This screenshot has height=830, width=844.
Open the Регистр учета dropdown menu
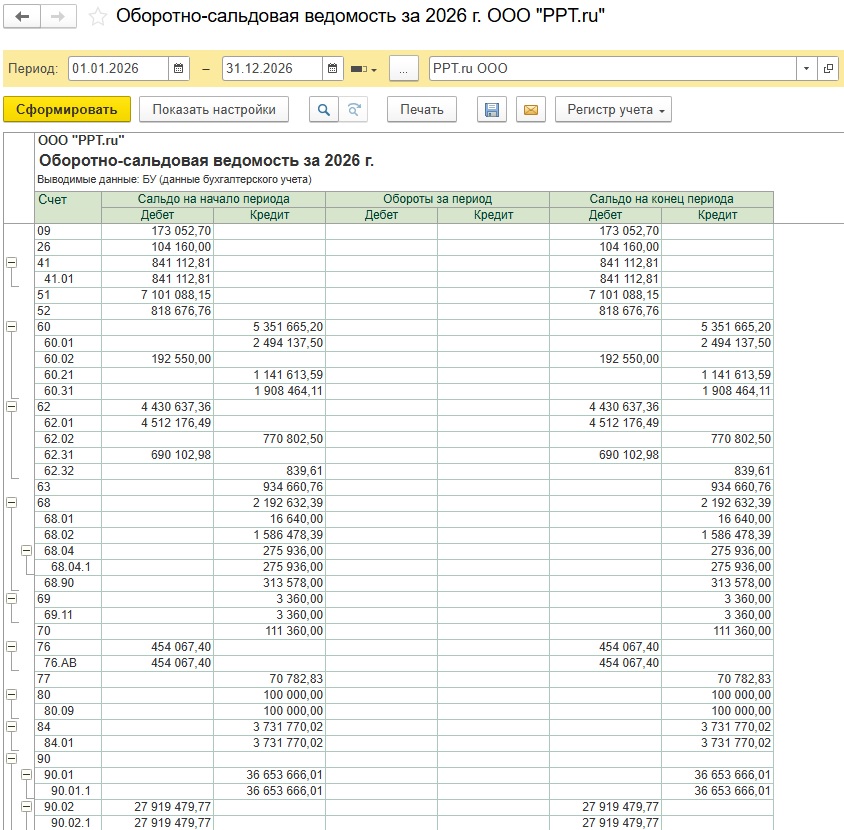(x=613, y=109)
